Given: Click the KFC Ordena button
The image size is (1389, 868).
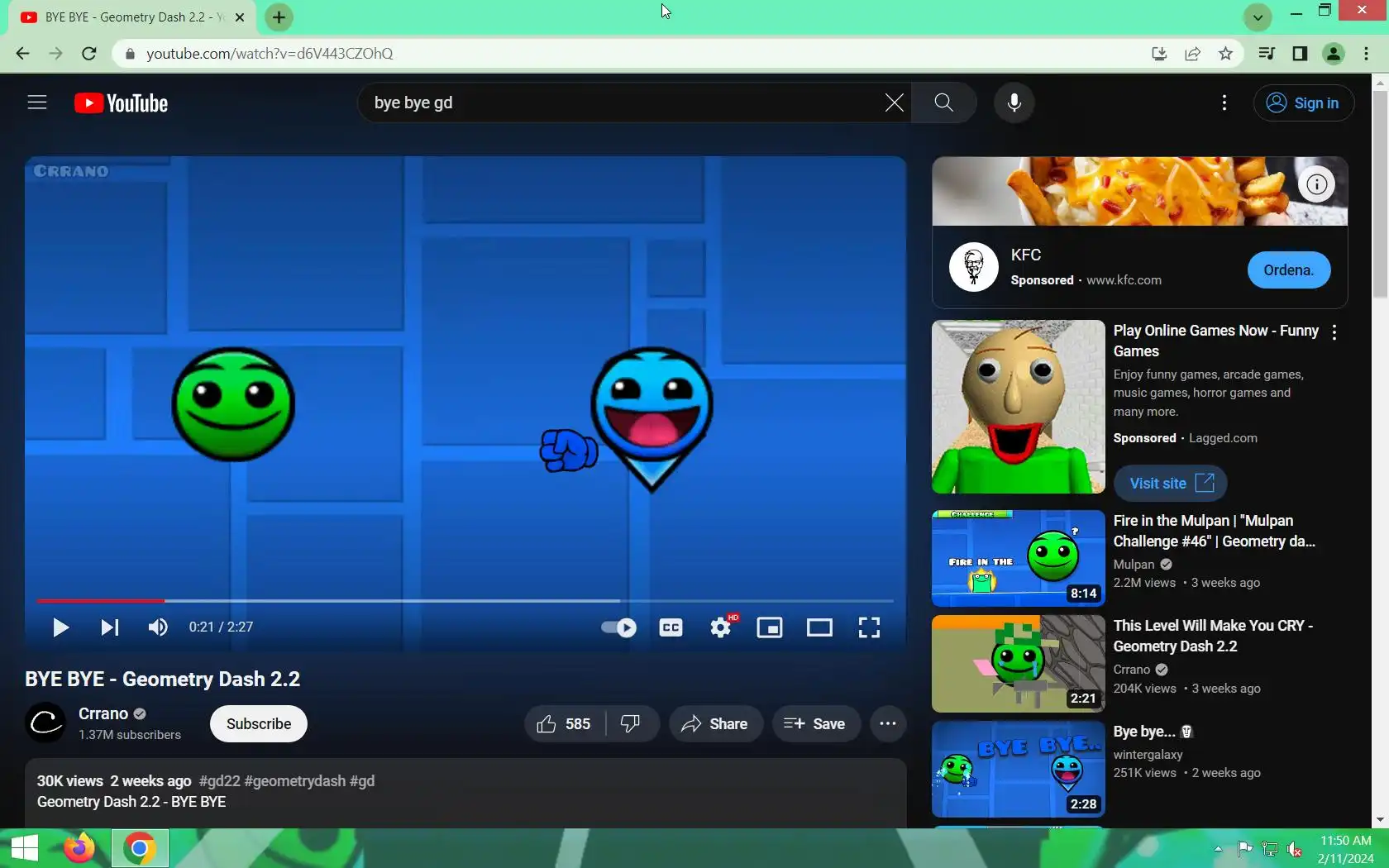Looking at the screenshot, I should tap(1288, 270).
